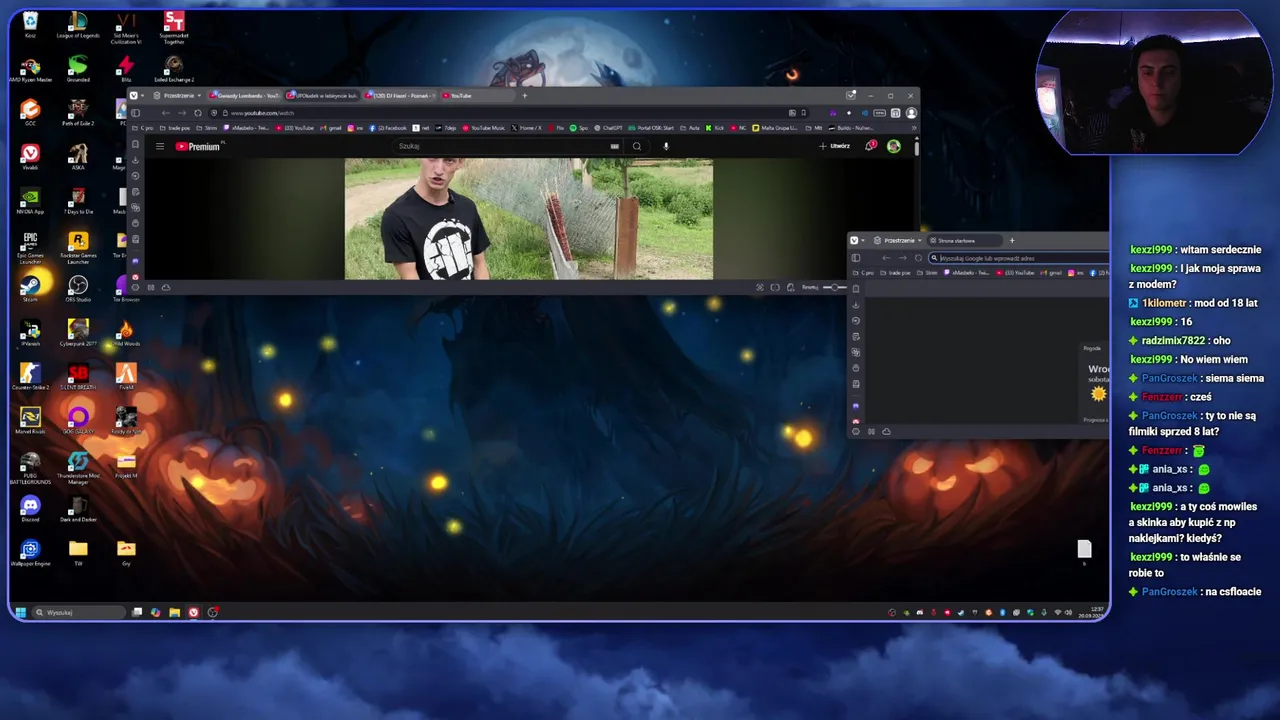Open the YouTube Music bookmark
1280x720 pixels.
click(484, 128)
